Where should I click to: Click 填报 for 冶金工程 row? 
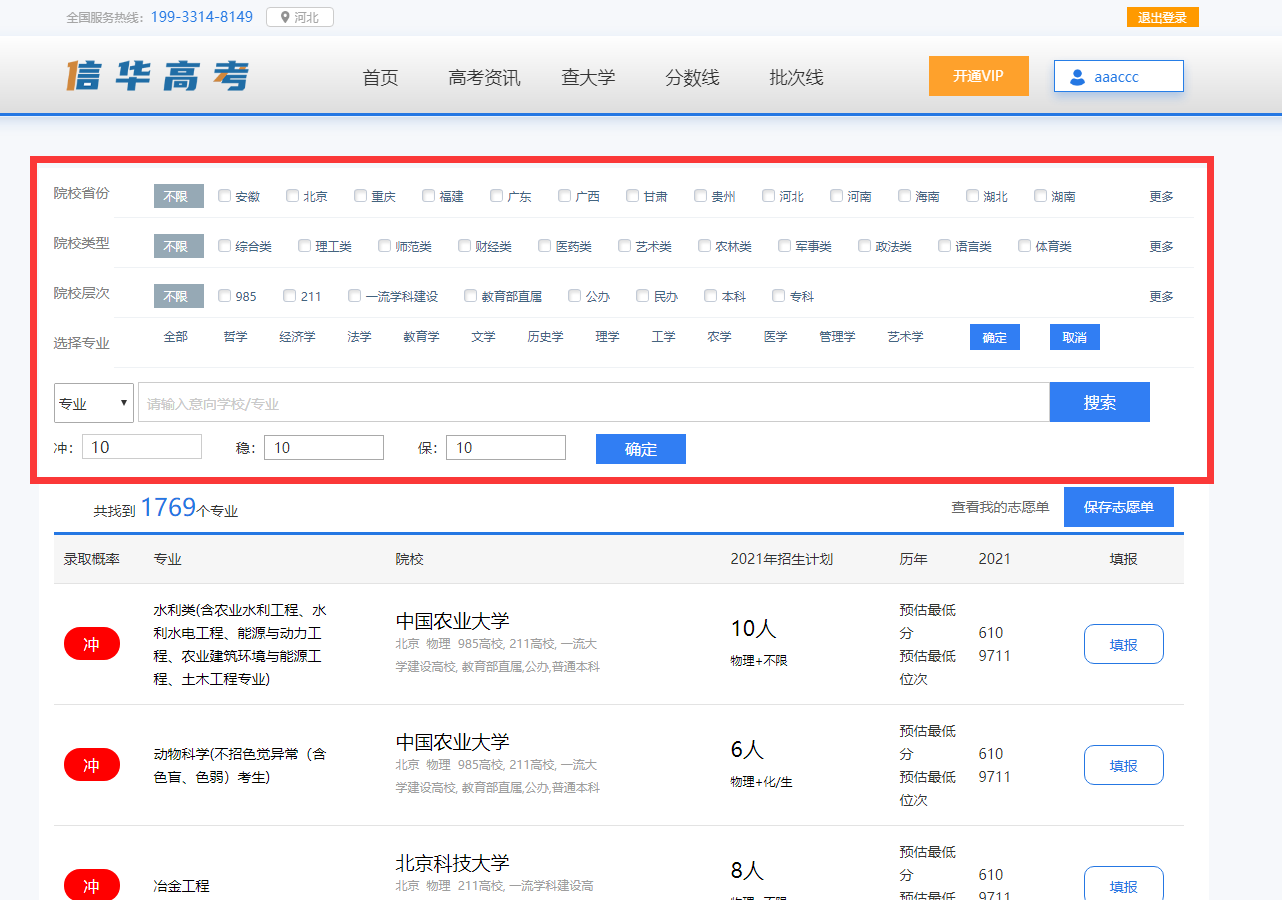pos(1124,883)
